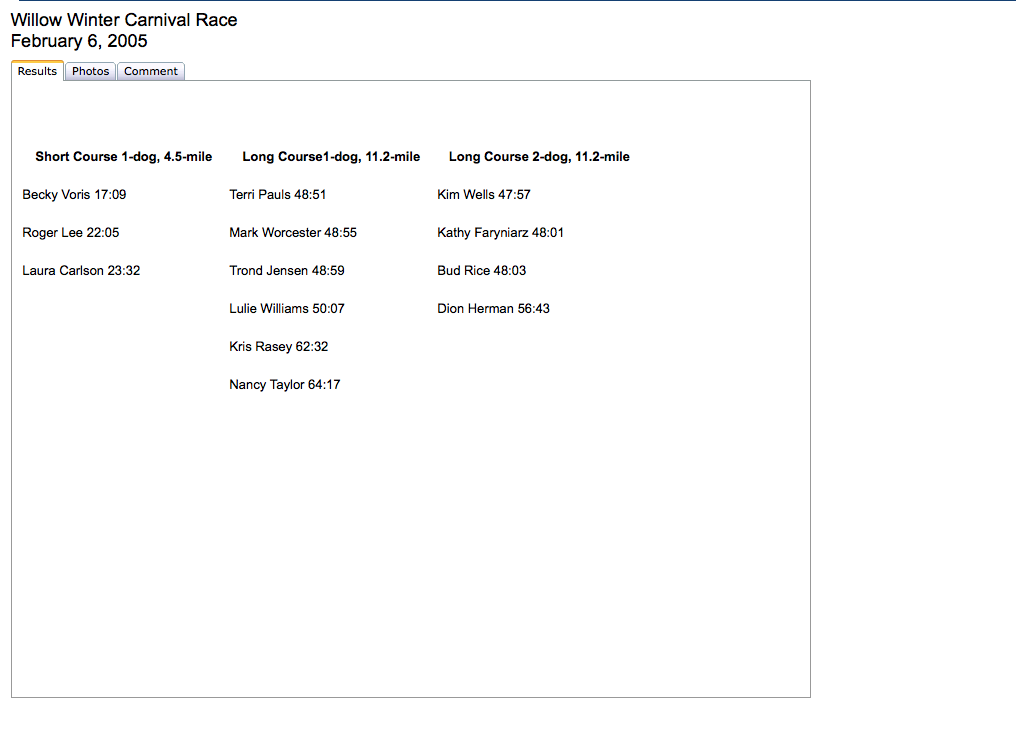The height and width of the screenshot is (735, 1016).
Task: Select the Lulie Williams 50:07 result
Action: tap(286, 309)
